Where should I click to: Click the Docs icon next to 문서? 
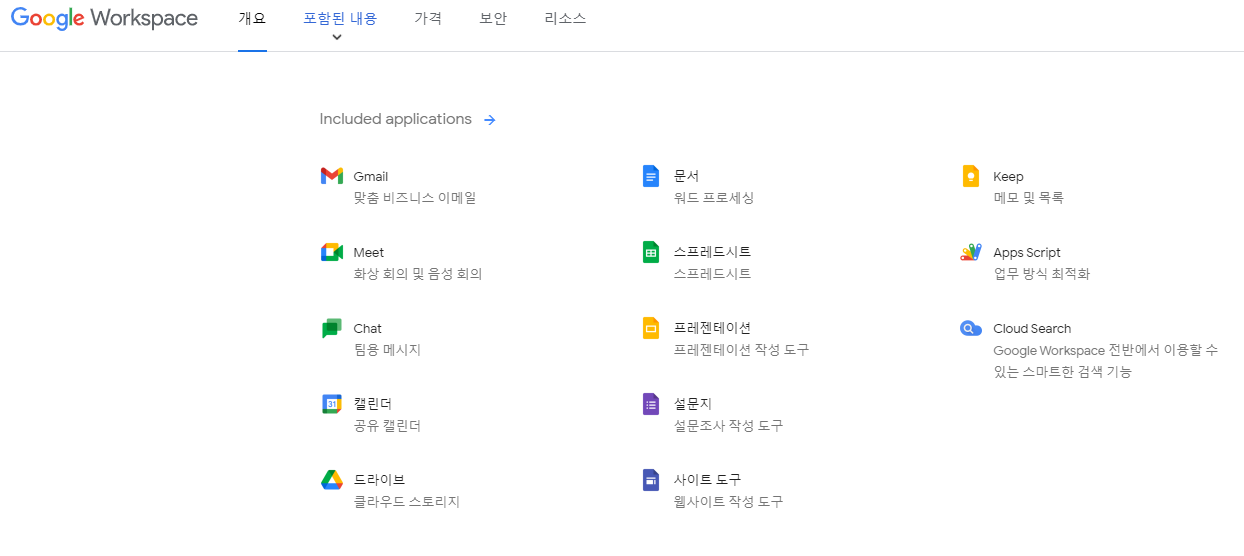pos(651,176)
